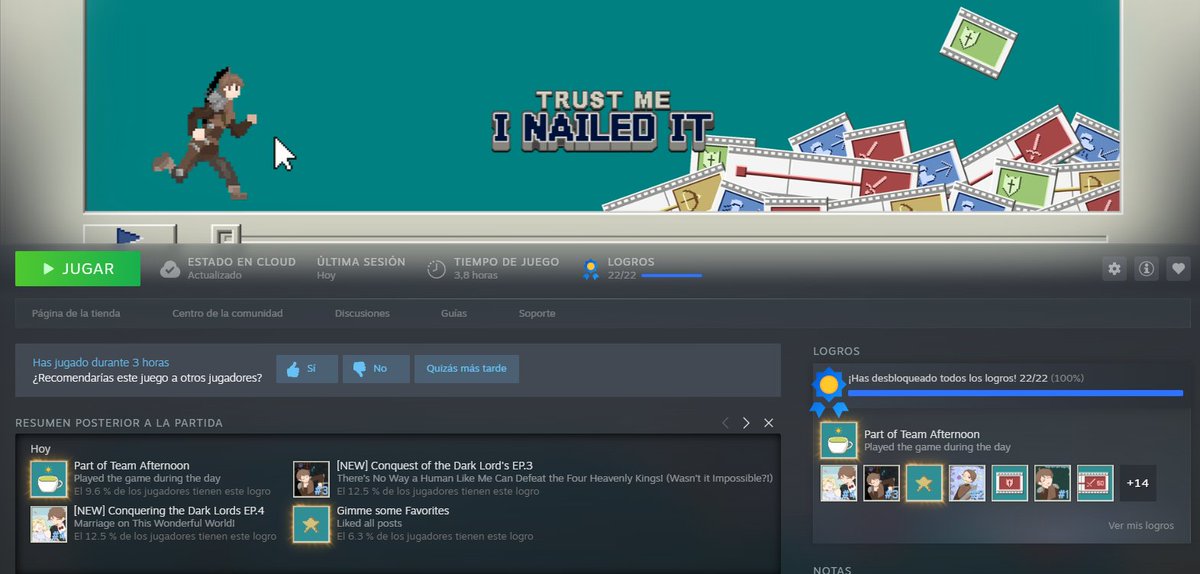This screenshot has width=1200, height=574.
Task: Click the LOGROS section heading in right panel
Action: [836, 351]
